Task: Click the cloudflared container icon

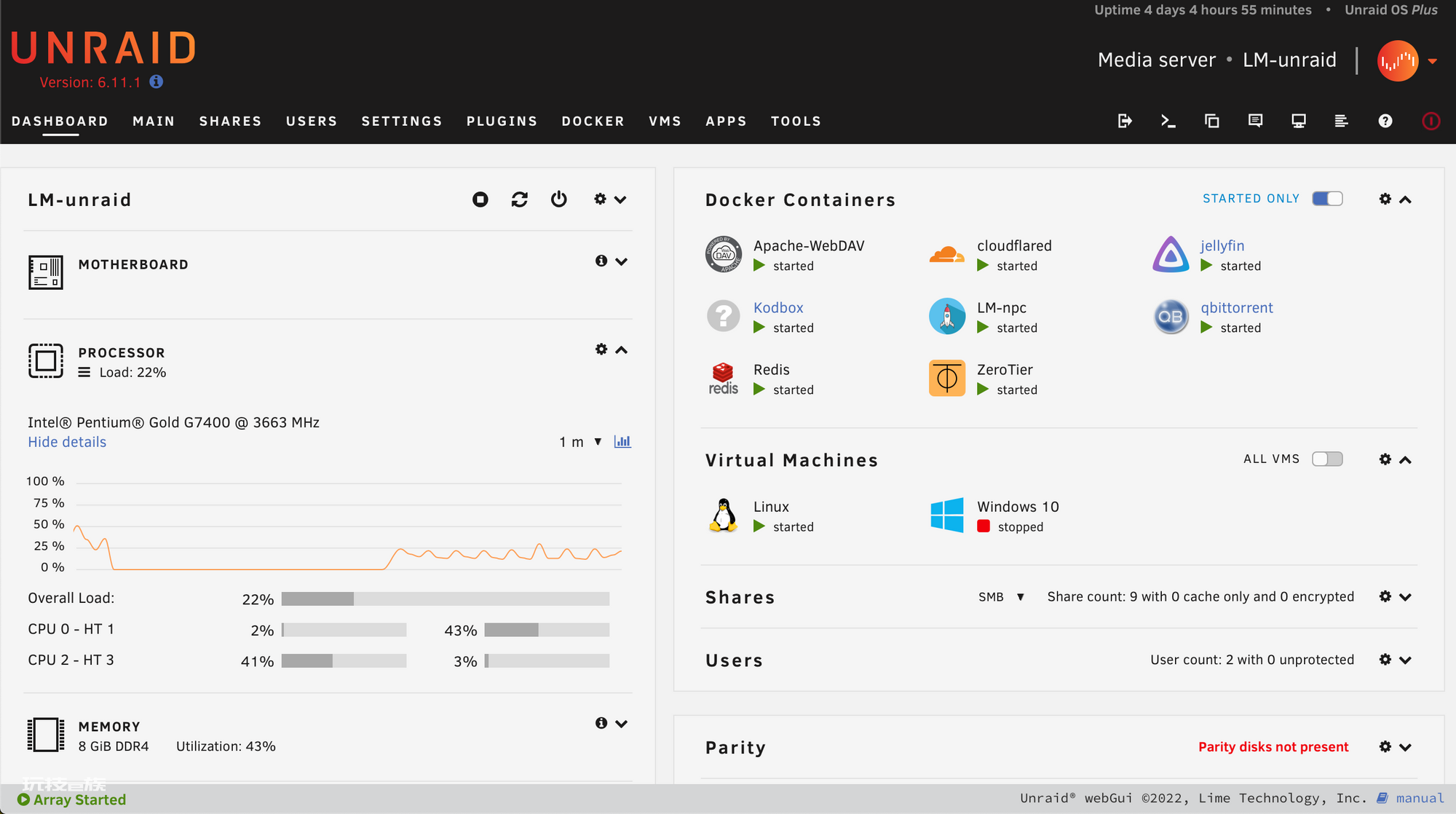Action: coord(947,255)
